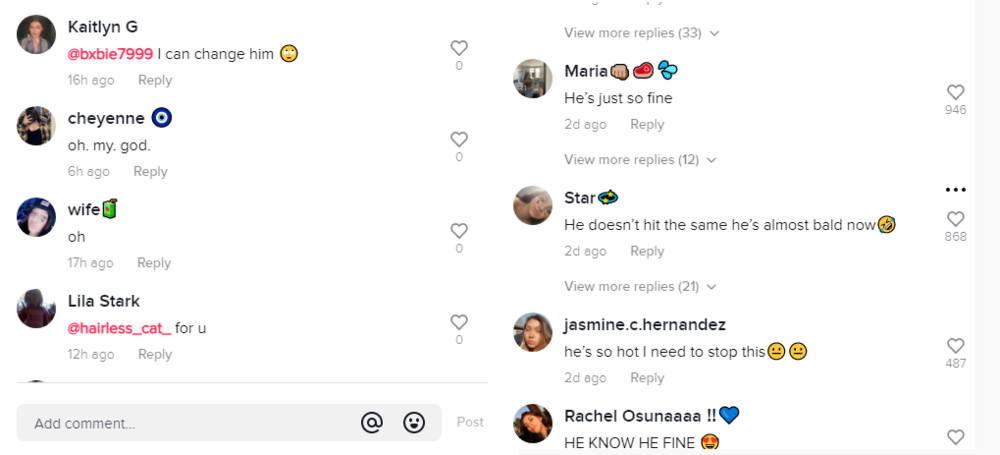Screen dimensions: 1000x455
Task: Open the emoji picker in comment box
Action: [414, 422]
